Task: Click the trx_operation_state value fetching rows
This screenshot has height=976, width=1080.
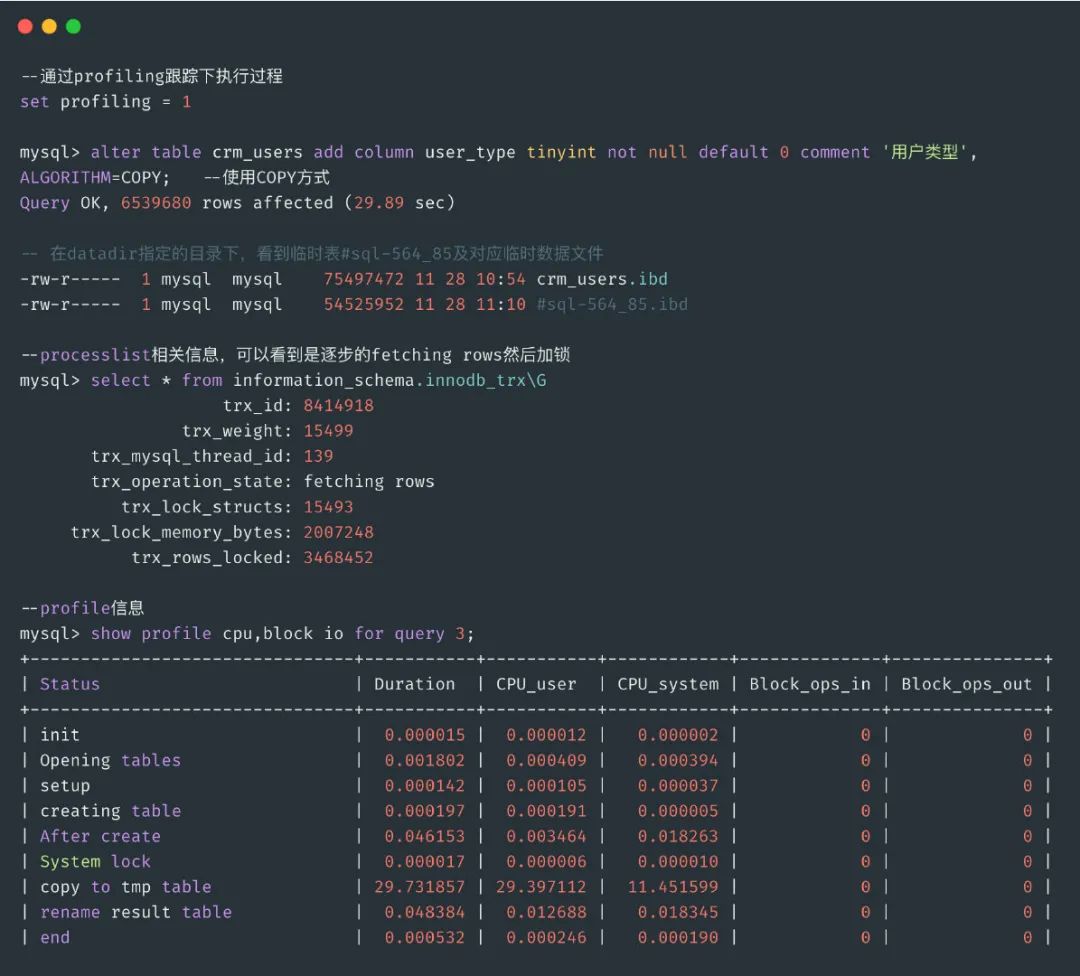Action: click(370, 481)
